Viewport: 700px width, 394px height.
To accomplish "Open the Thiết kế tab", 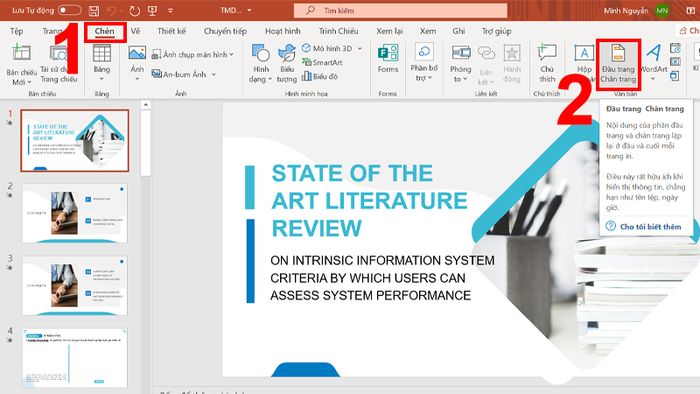I will click(171, 31).
